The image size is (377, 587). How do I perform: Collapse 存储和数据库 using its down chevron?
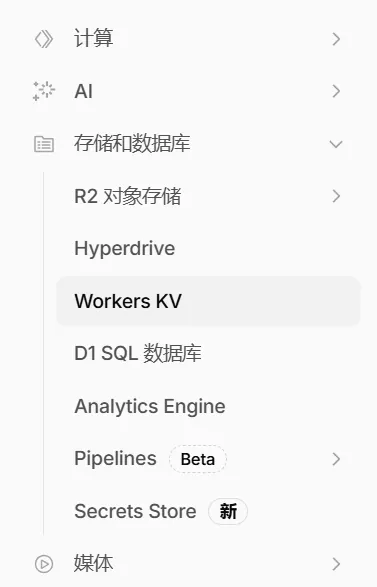(x=336, y=144)
